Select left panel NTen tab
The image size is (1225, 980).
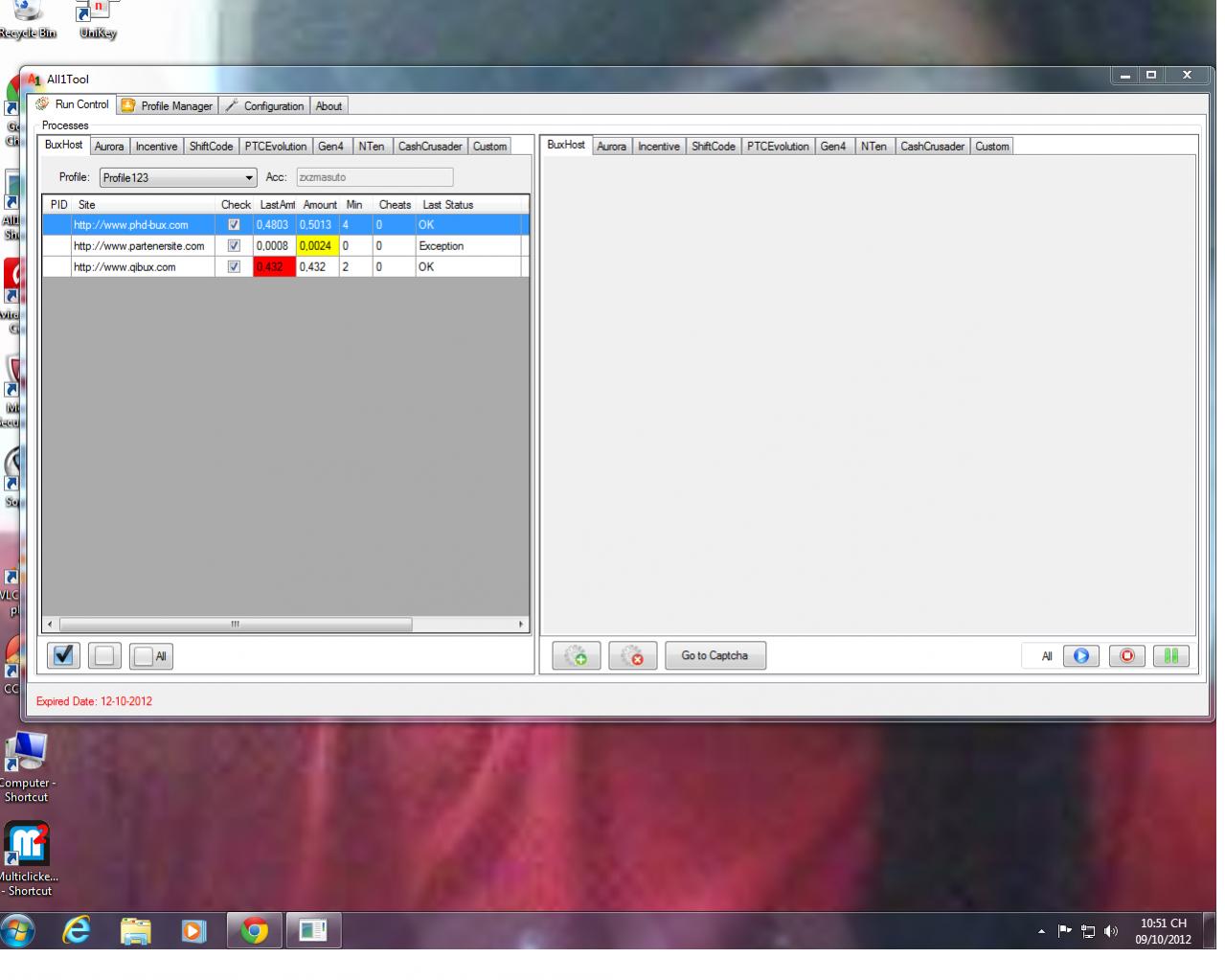[x=372, y=147]
